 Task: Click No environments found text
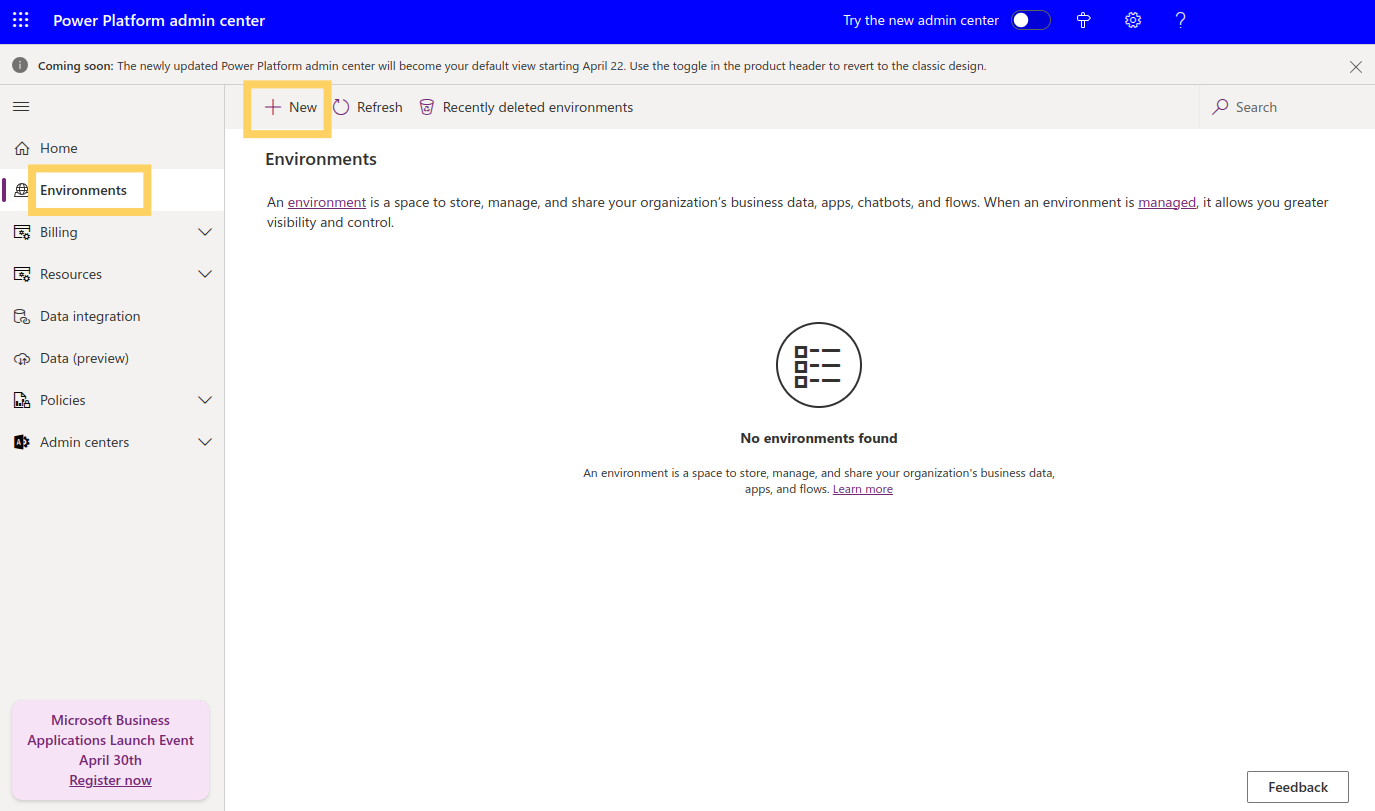(819, 438)
